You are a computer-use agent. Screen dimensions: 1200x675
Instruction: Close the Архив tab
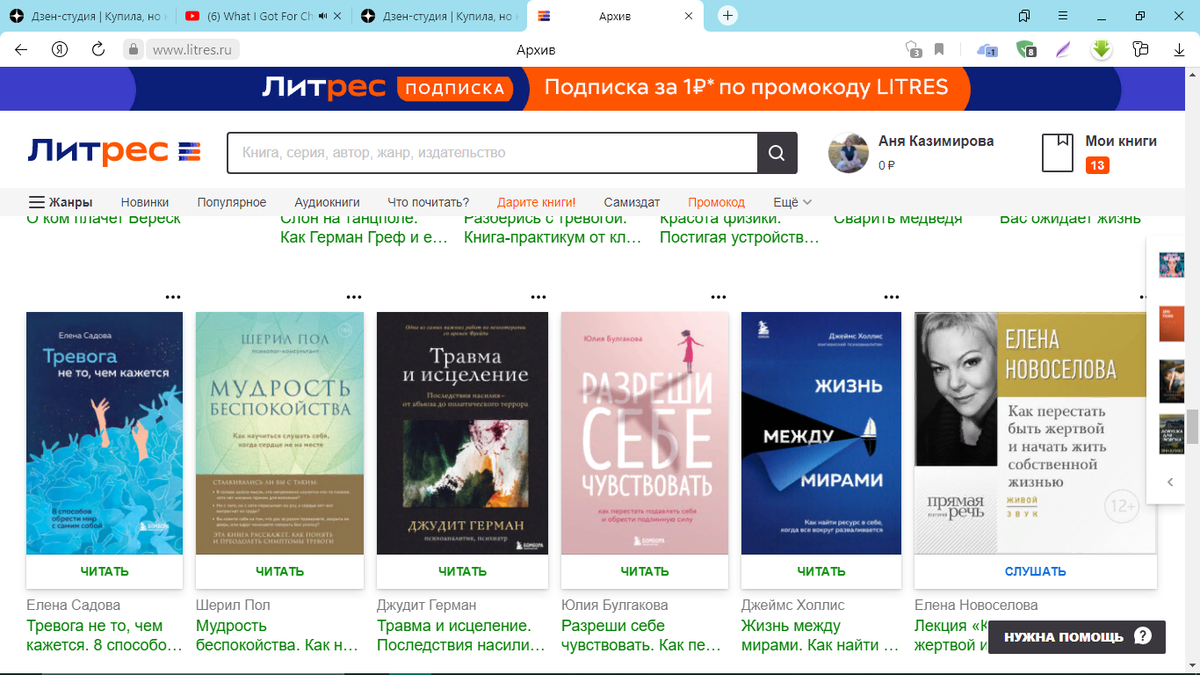click(x=688, y=16)
